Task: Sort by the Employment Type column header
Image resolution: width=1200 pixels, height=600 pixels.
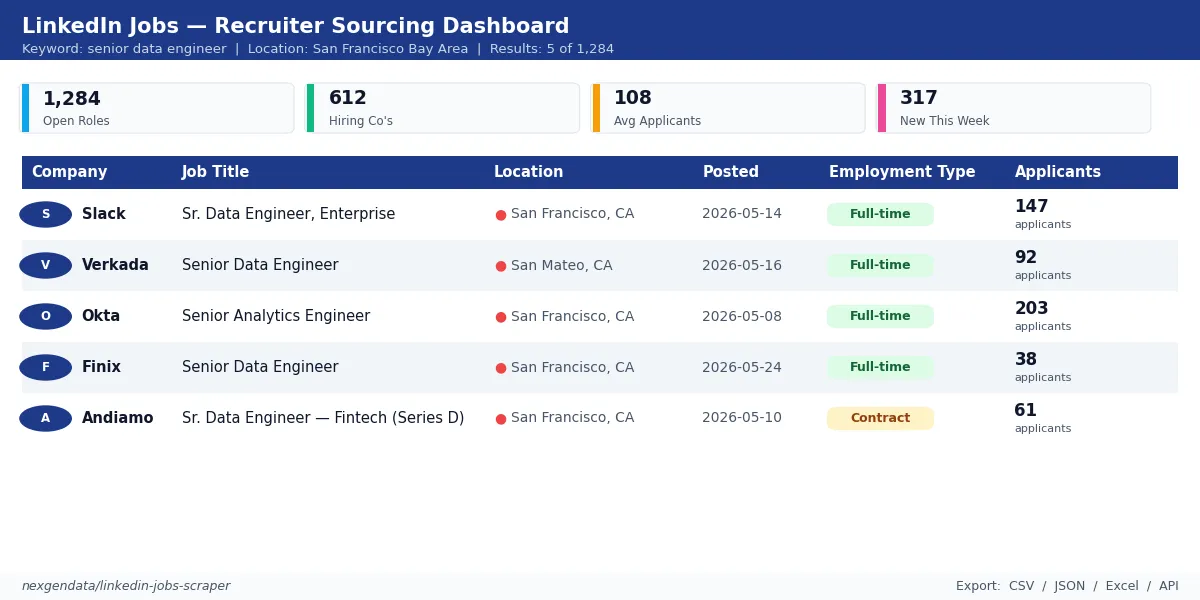Action: click(902, 172)
